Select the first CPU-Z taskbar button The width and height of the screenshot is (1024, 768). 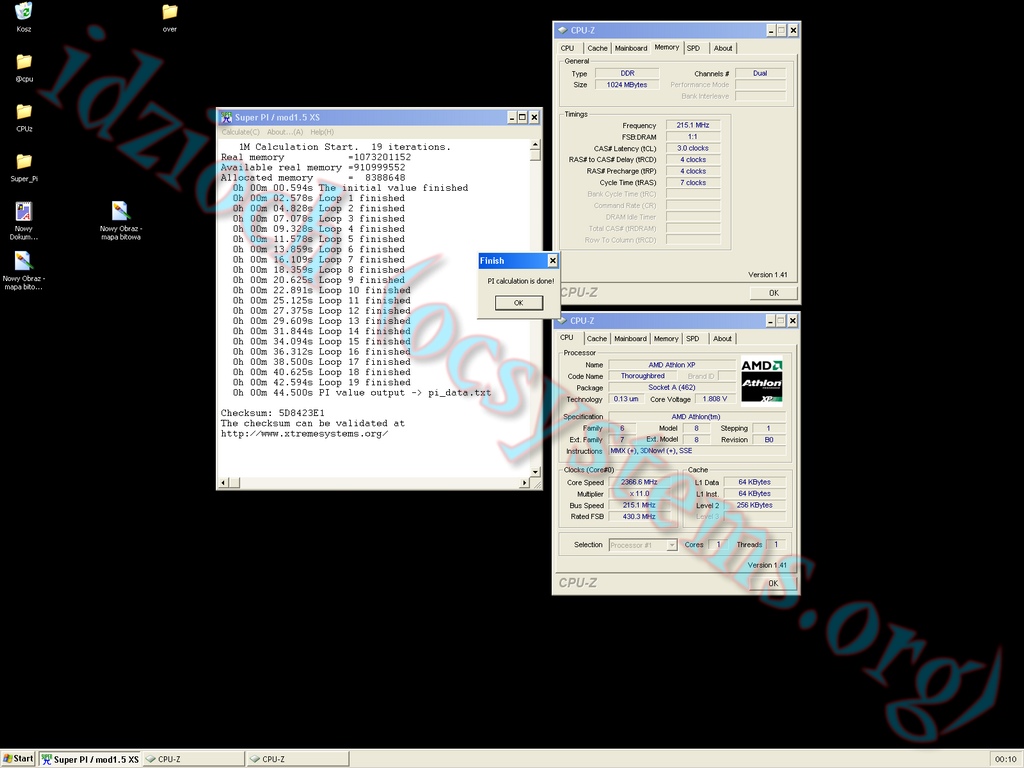click(x=193, y=760)
